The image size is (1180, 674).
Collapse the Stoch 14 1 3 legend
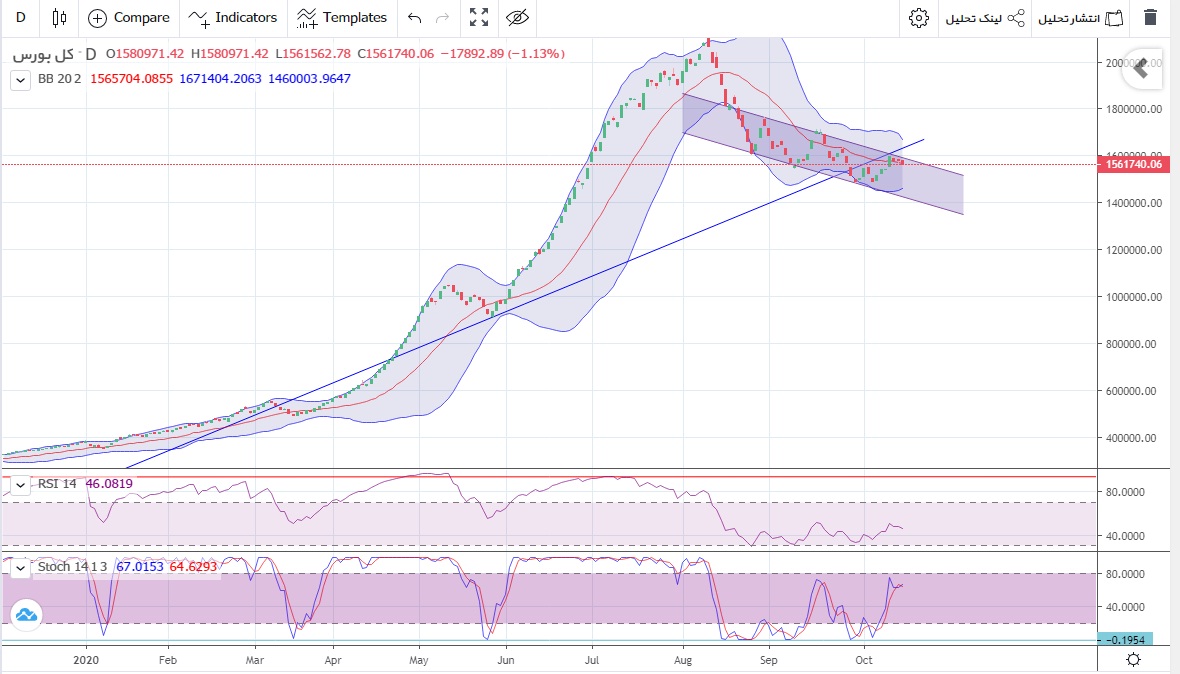click(x=20, y=568)
